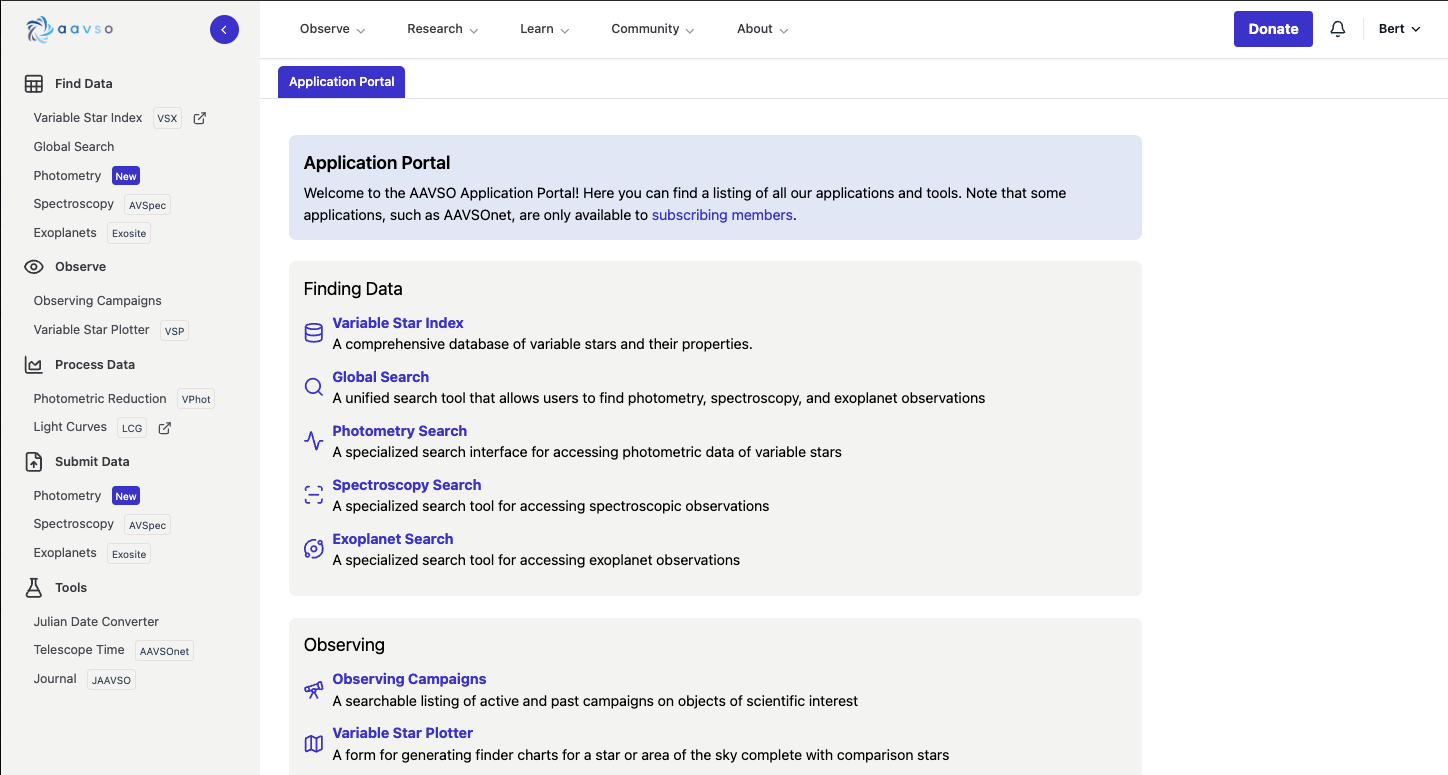This screenshot has height=775, width=1448.
Task: Click the Find Data table icon
Action: click(x=34, y=84)
